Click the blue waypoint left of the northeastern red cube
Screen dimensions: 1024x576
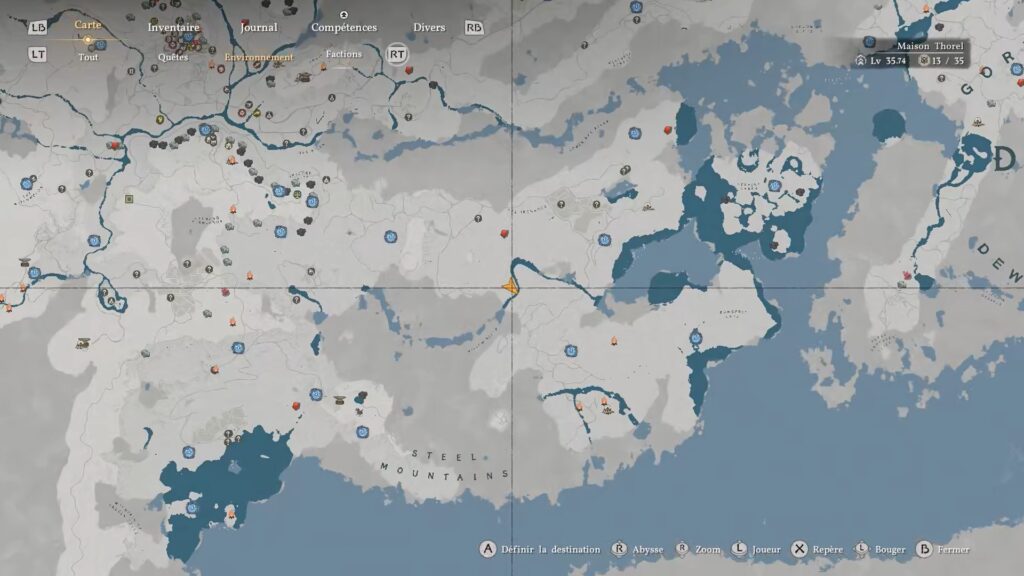pyautogui.click(x=634, y=133)
